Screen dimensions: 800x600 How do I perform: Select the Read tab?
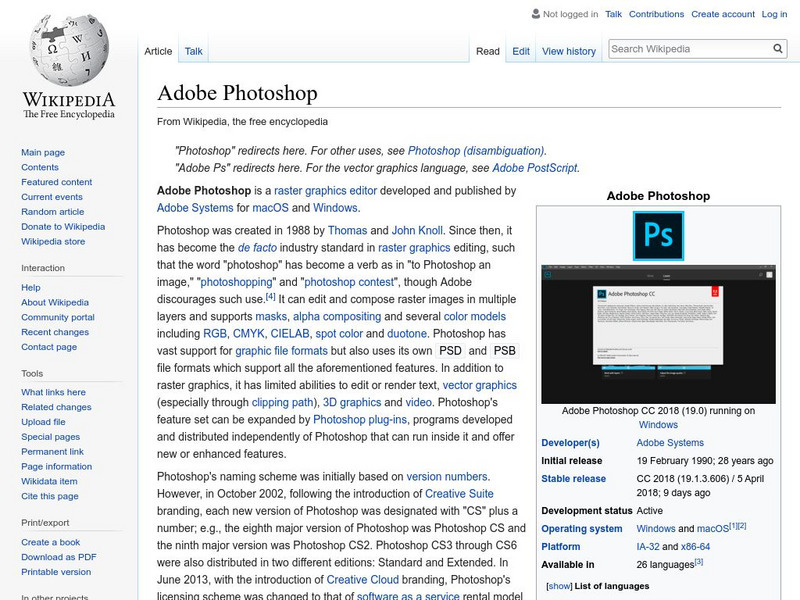[x=488, y=51]
